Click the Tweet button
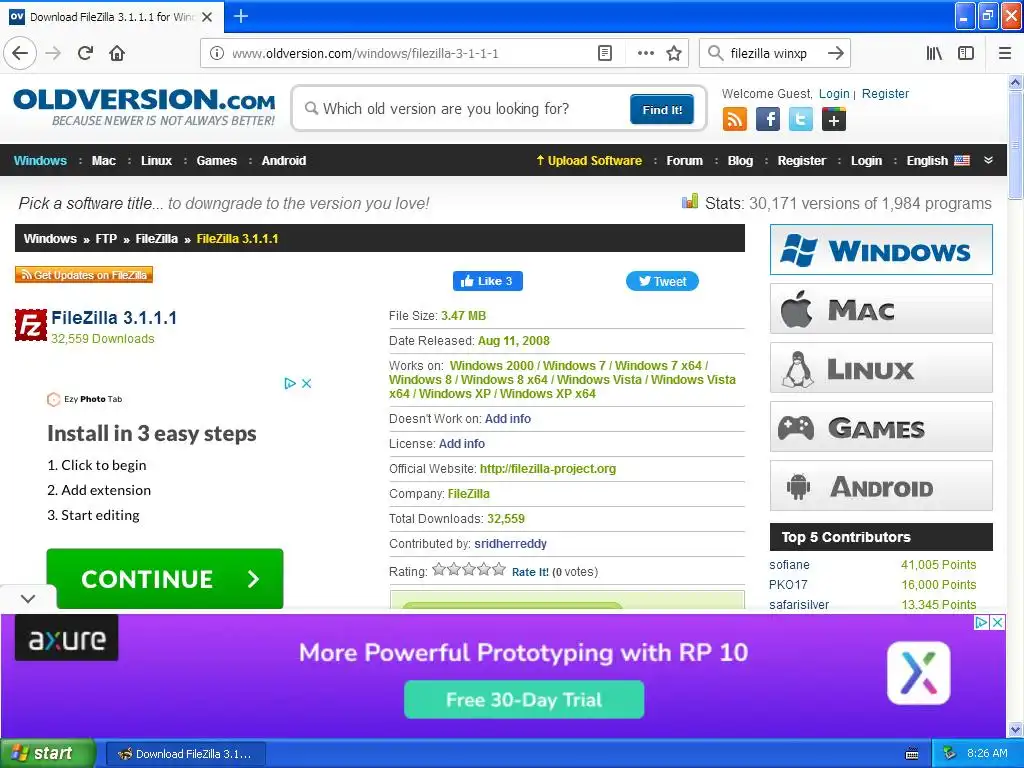 [662, 281]
